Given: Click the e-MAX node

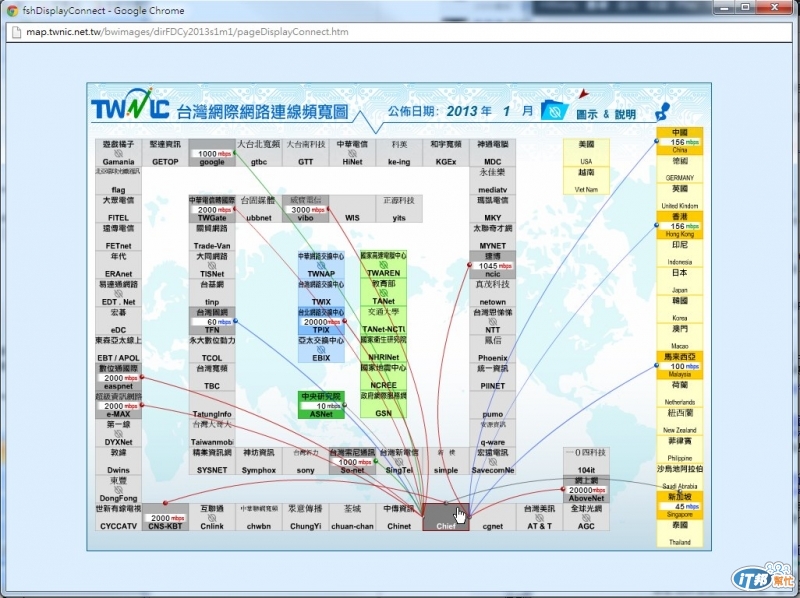Looking at the screenshot, I should click(x=118, y=405).
